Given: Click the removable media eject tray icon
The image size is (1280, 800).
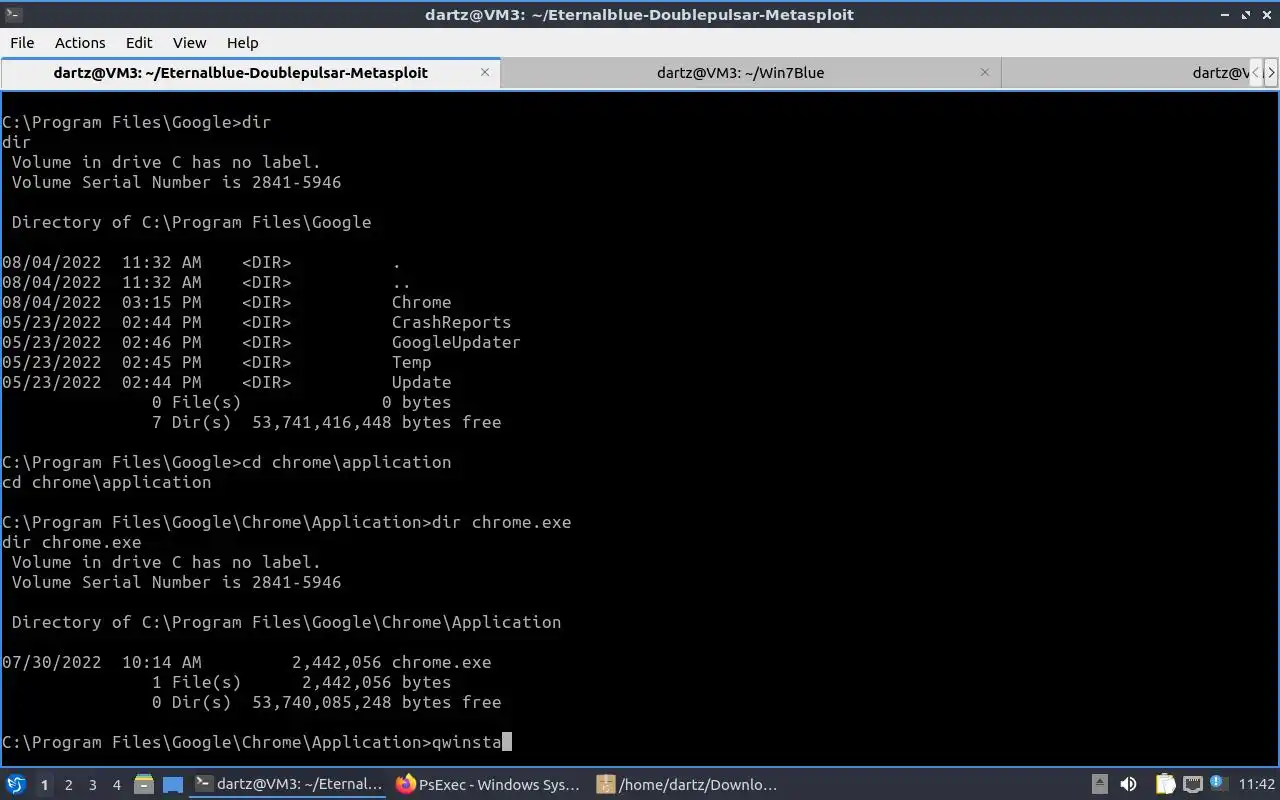Looking at the screenshot, I should (x=1100, y=785).
